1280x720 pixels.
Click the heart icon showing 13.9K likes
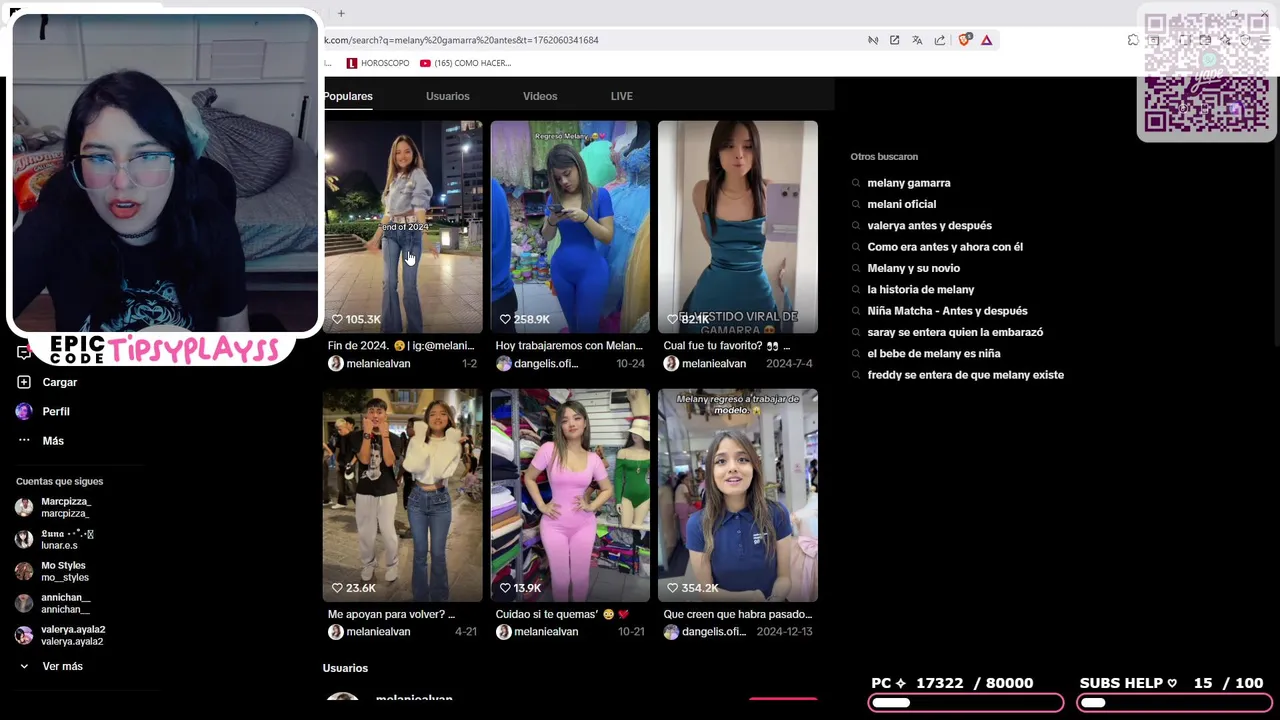505,588
